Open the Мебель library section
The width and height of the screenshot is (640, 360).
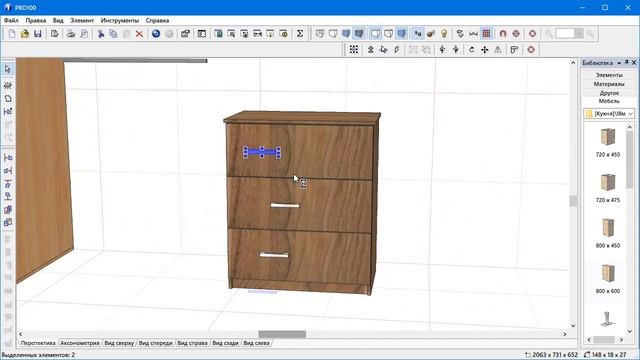(x=609, y=101)
